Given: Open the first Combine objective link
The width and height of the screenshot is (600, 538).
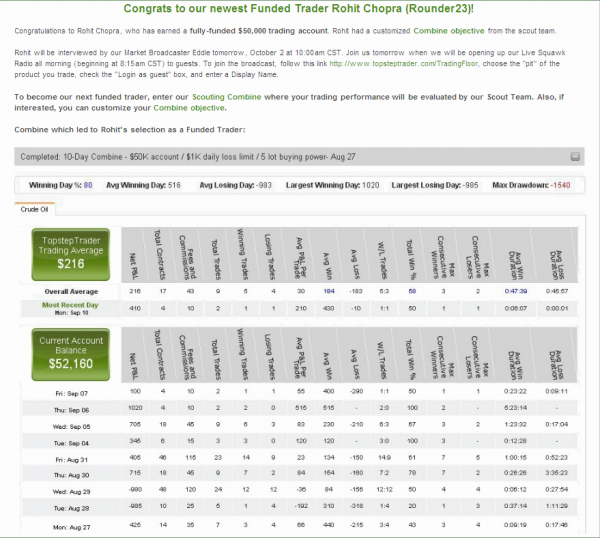Looking at the screenshot, I should point(449,31).
